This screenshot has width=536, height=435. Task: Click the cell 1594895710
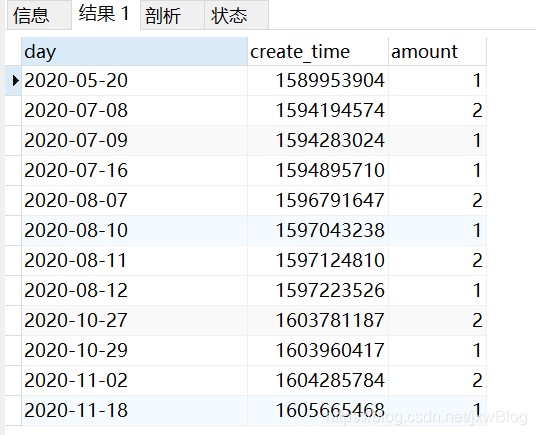click(318, 171)
